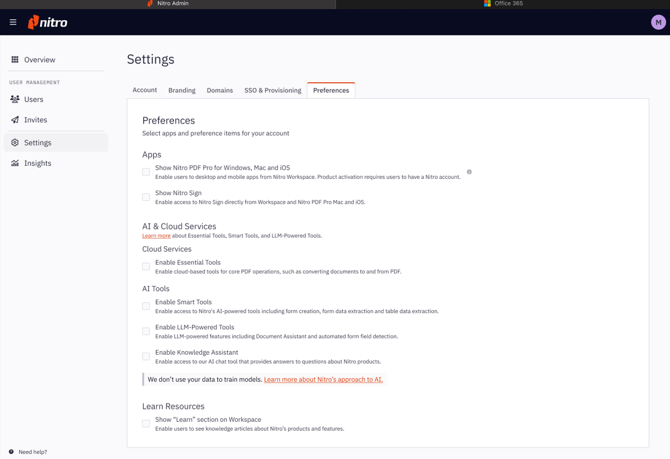The image size is (670, 459).
Task: Open the hamburger navigation menu
Action: click(x=13, y=22)
